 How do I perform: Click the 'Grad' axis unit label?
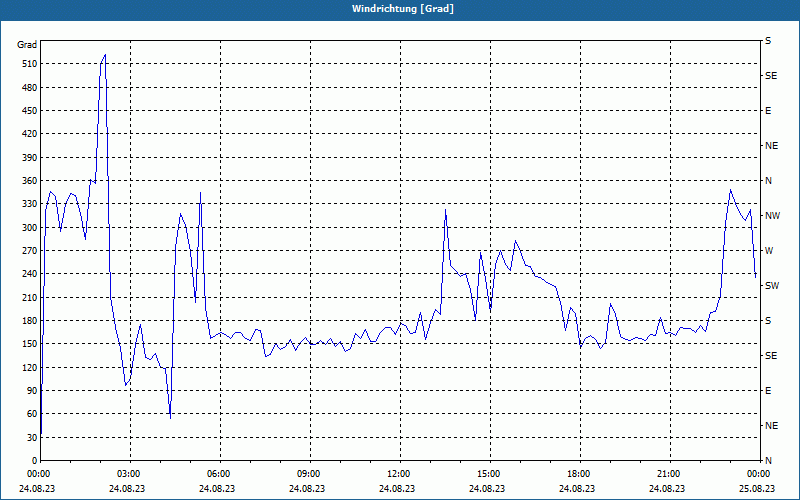(27, 45)
